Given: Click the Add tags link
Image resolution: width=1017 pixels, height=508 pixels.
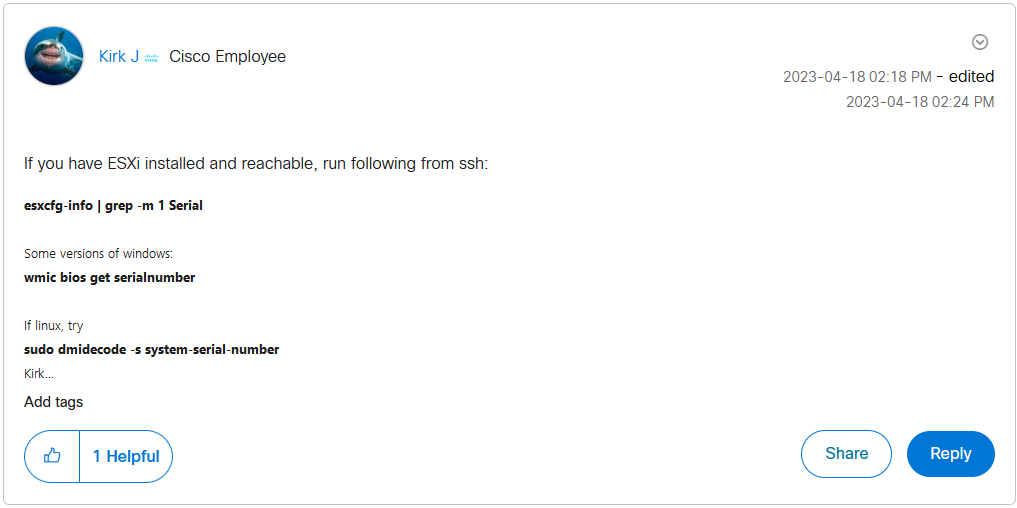Looking at the screenshot, I should (x=54, y=402).
